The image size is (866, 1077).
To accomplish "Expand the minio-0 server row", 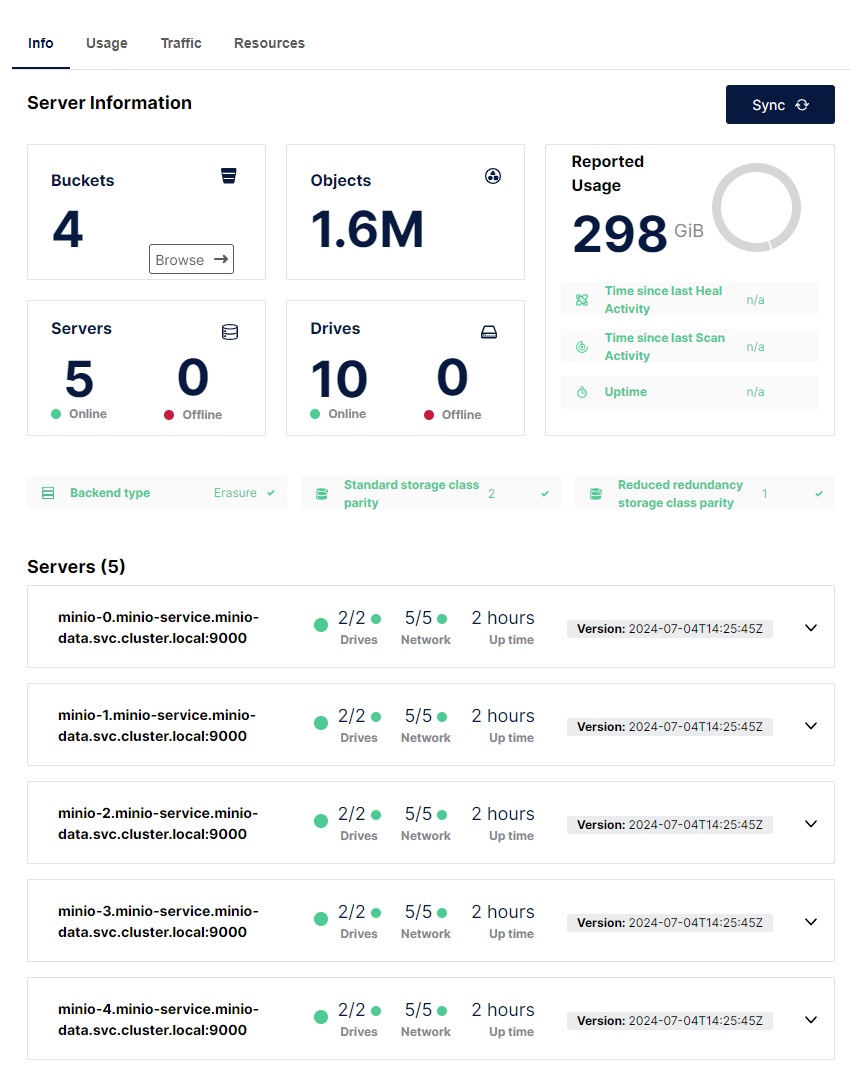I will click(811, 628).
